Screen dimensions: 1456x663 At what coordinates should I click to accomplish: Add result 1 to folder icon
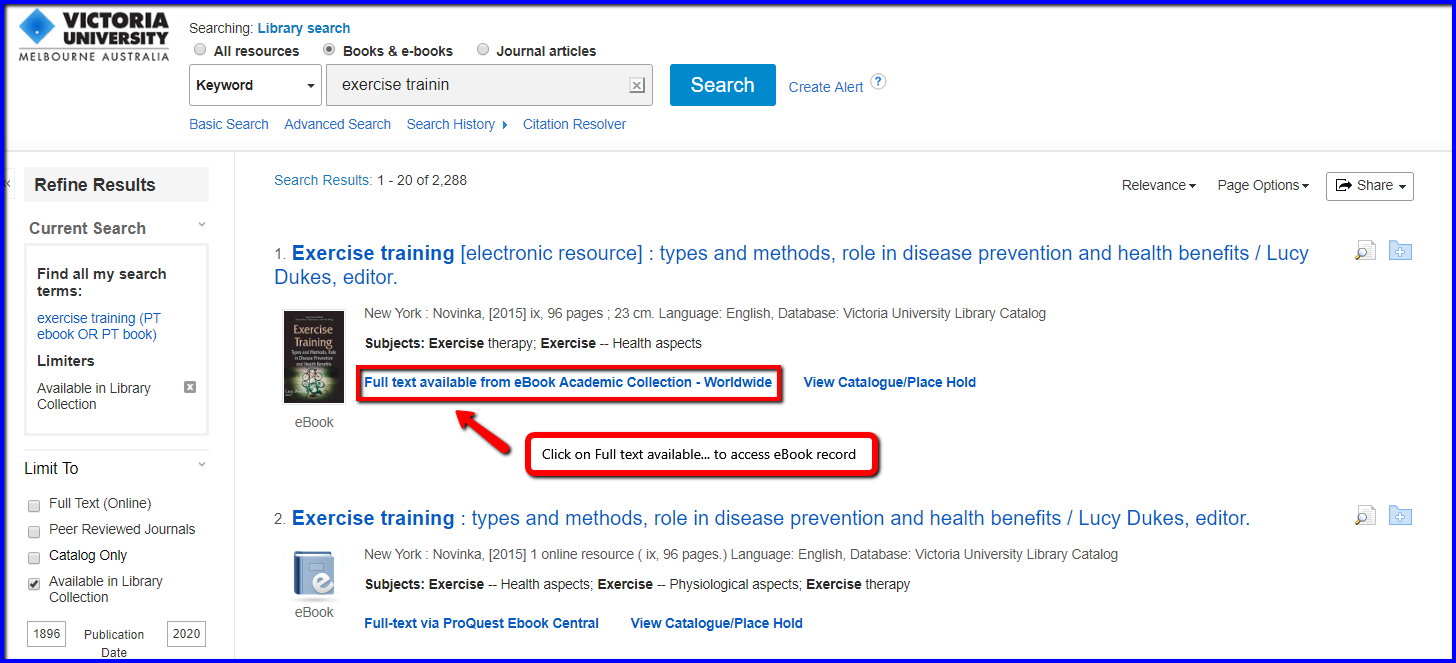(1400, 251)
